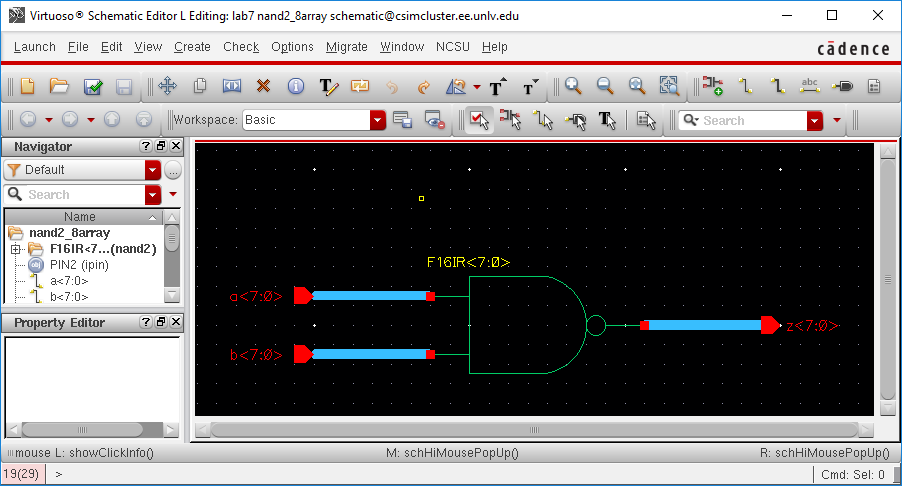Select the Stretch tool icon
902x486 pixels.
pos(232,86)
